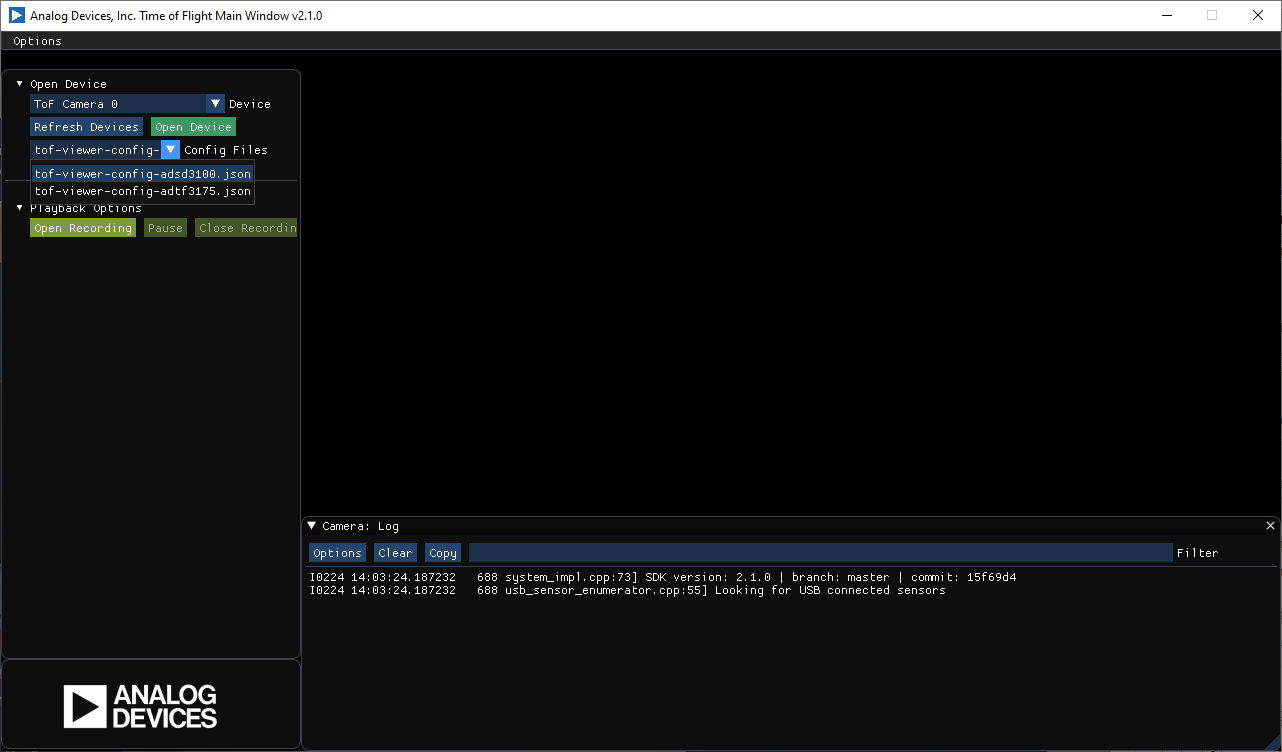Viewport: 1282px width, 752px height.
Task: Minimize the Time of Flight main window
Action: [1166, 15]
